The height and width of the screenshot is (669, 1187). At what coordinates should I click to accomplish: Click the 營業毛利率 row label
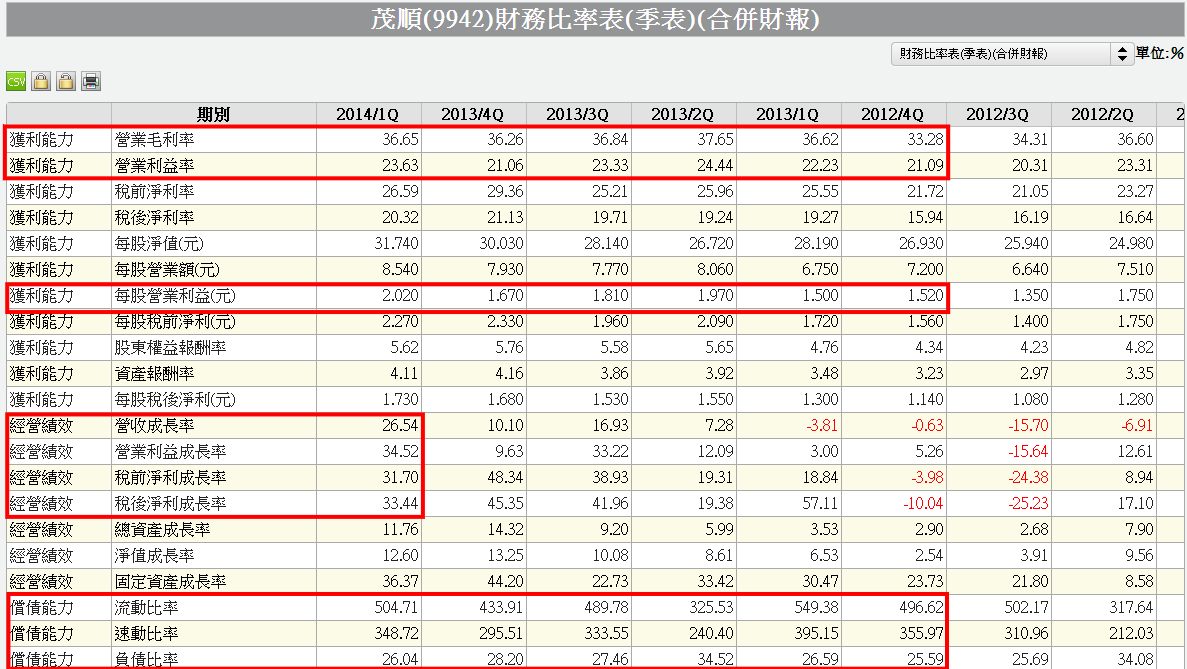click(154, 140)
